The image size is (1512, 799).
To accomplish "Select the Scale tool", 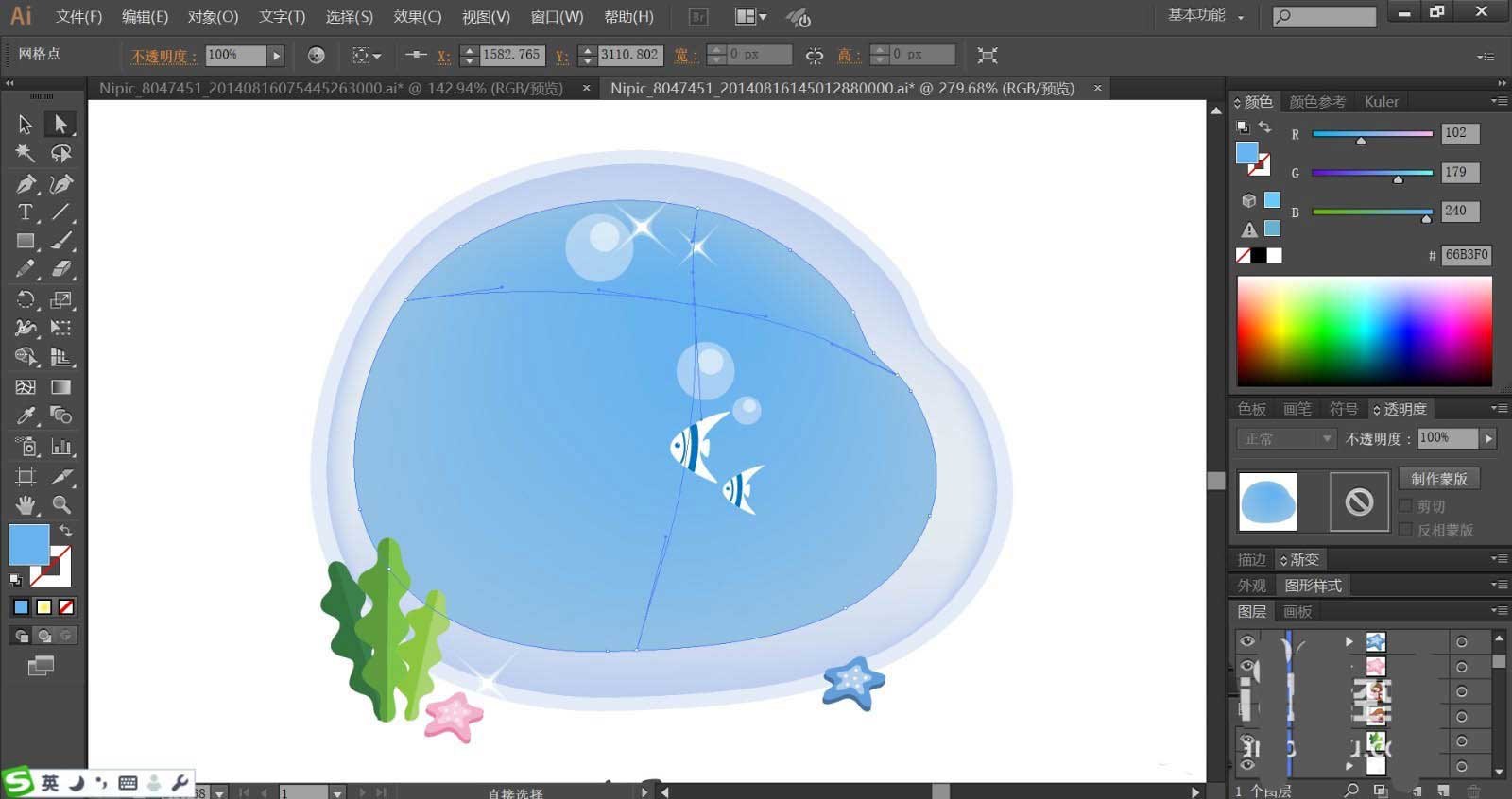I will [x=61, y=300].
